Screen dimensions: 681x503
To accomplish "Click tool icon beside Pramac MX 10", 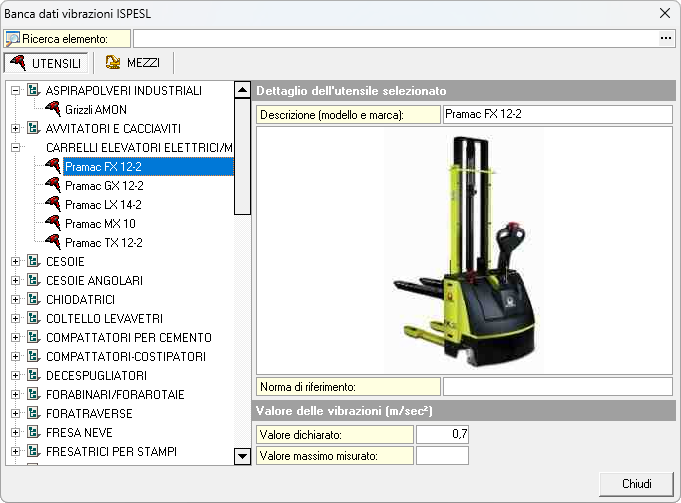I will pos(53,224).
